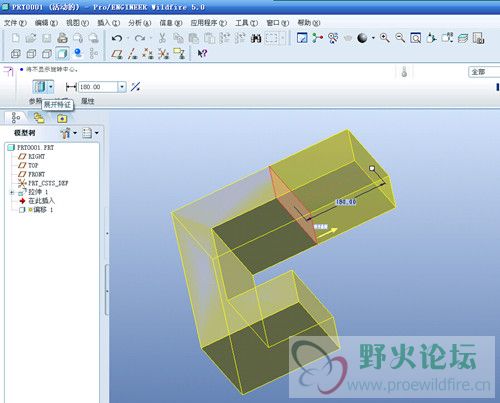Select the RIGHT datum plane

(32, 156)
